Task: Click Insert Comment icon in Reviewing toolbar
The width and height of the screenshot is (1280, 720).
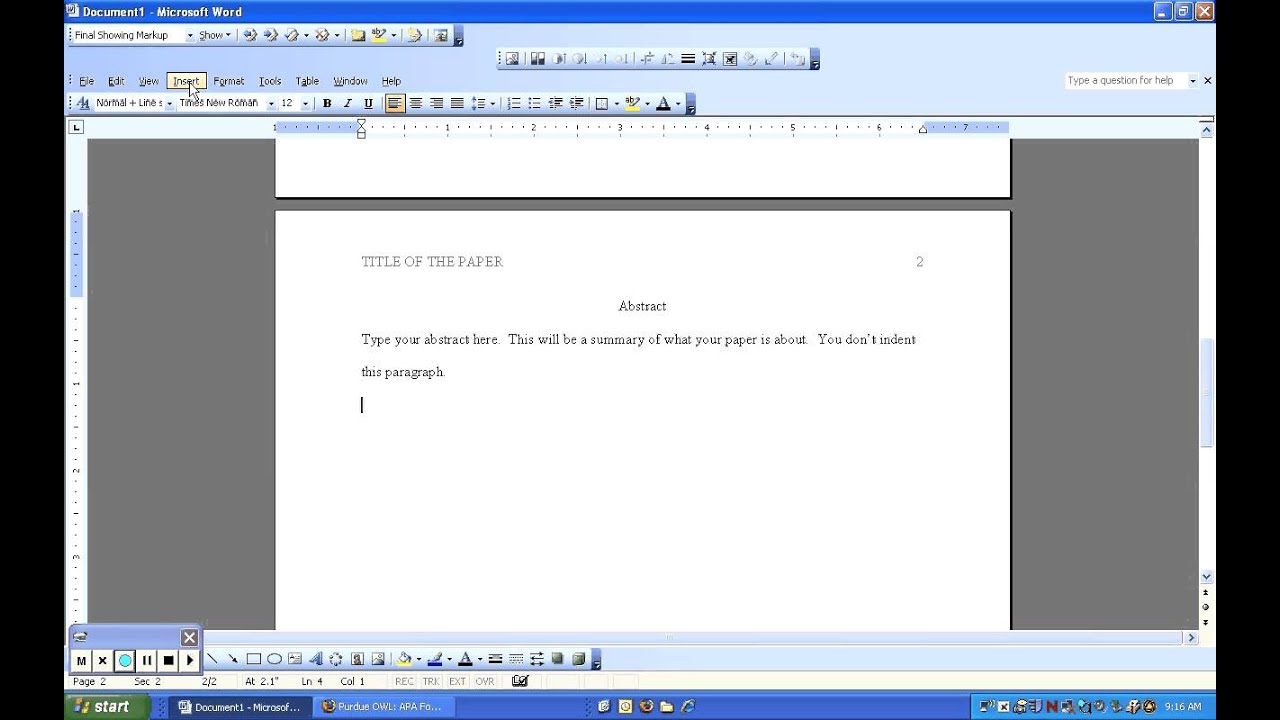Action: [358, 35]
